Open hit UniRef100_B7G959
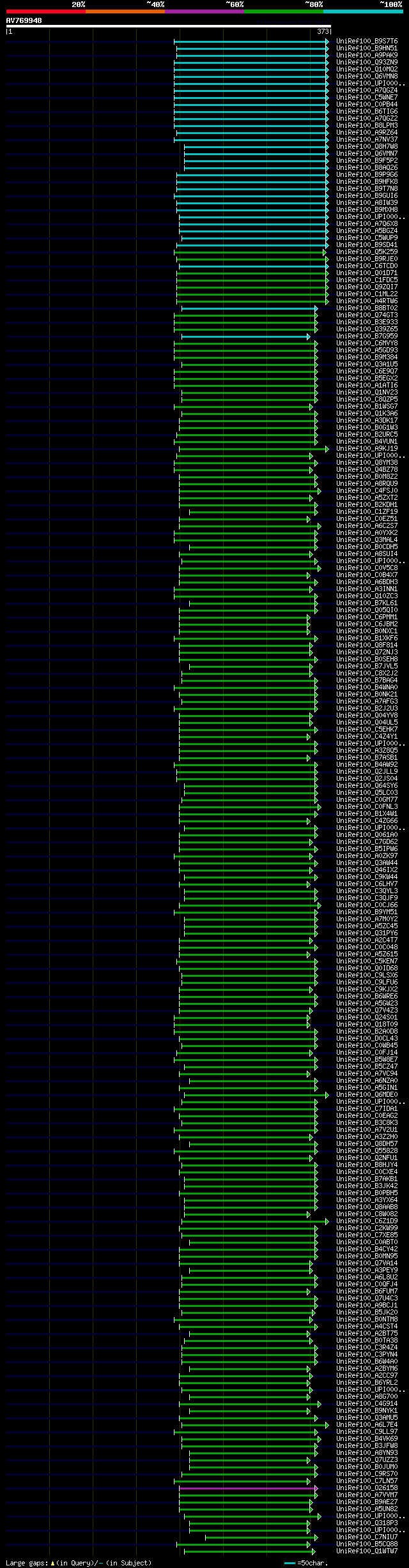 367,336
